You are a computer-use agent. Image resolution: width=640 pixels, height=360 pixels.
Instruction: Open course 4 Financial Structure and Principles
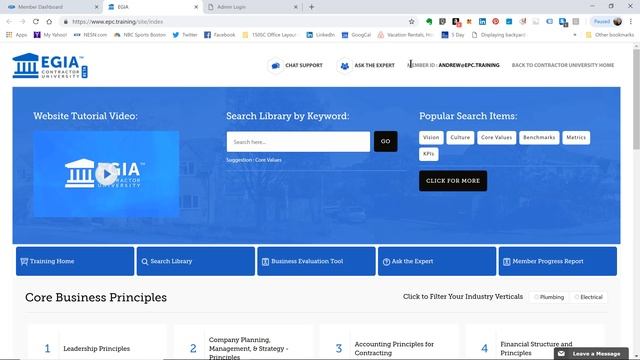[536, 349]
